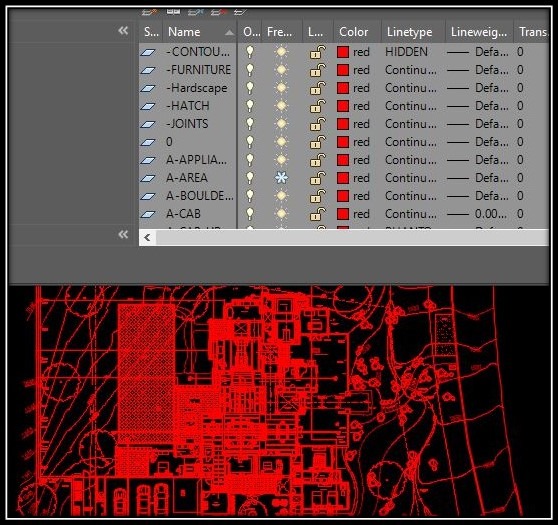Lock the A-CAB layer padlock
Viewport: 558px width, 525px height.
pos(317,214)
